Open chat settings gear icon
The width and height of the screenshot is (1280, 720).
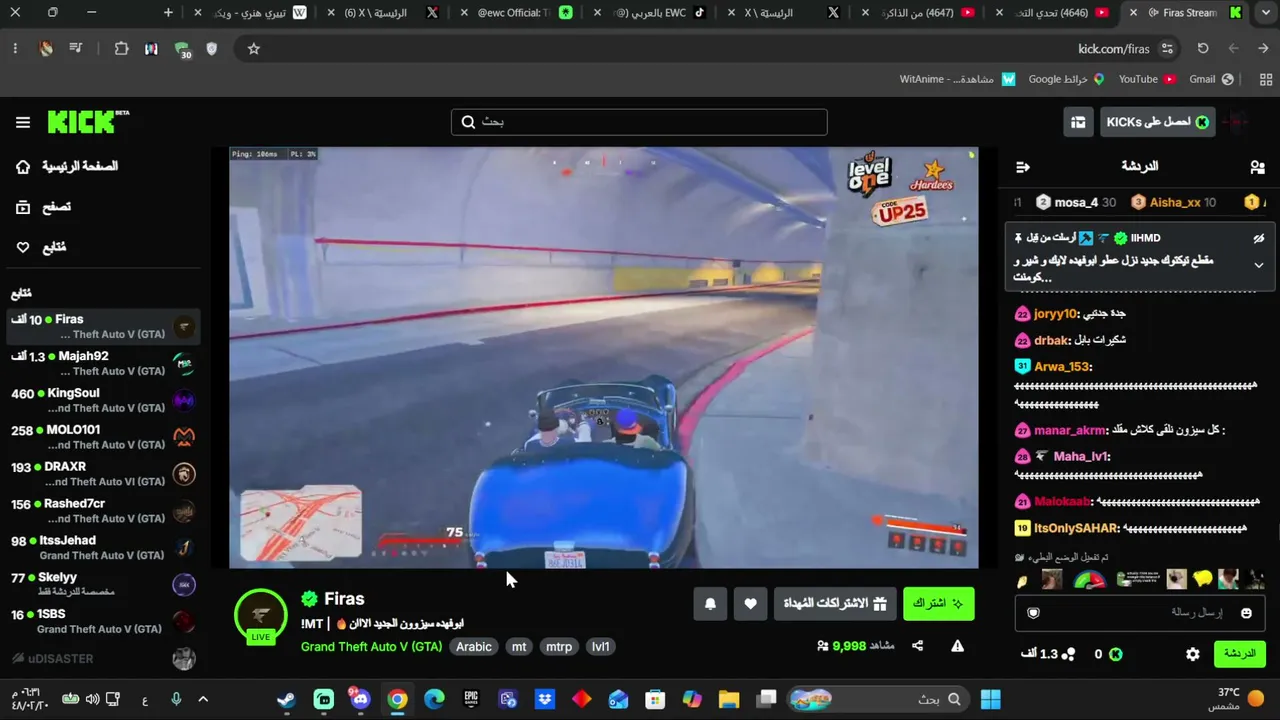pyautogui.click(x=1193, y=654)
